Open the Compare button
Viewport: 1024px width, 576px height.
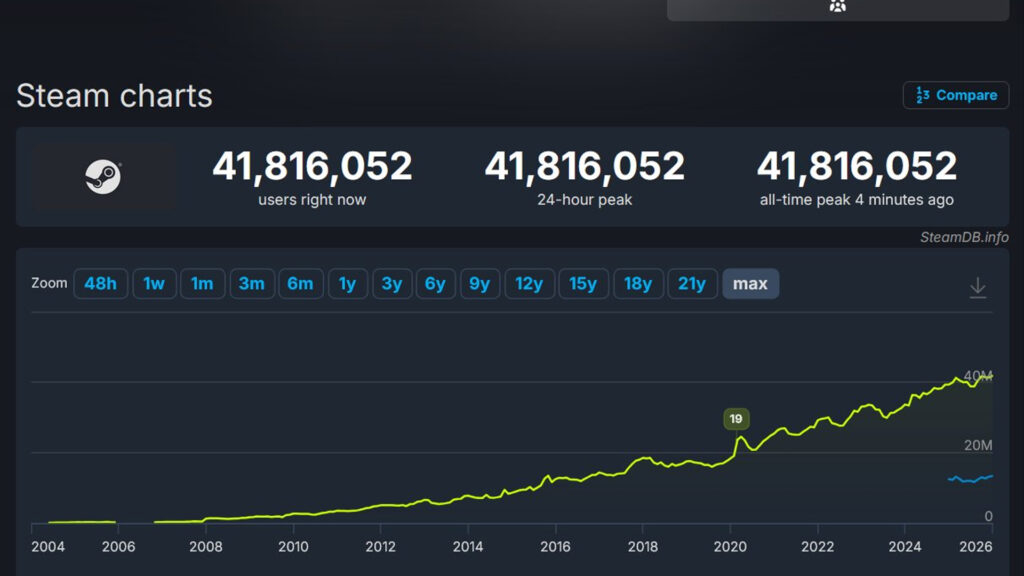[956, 95]
